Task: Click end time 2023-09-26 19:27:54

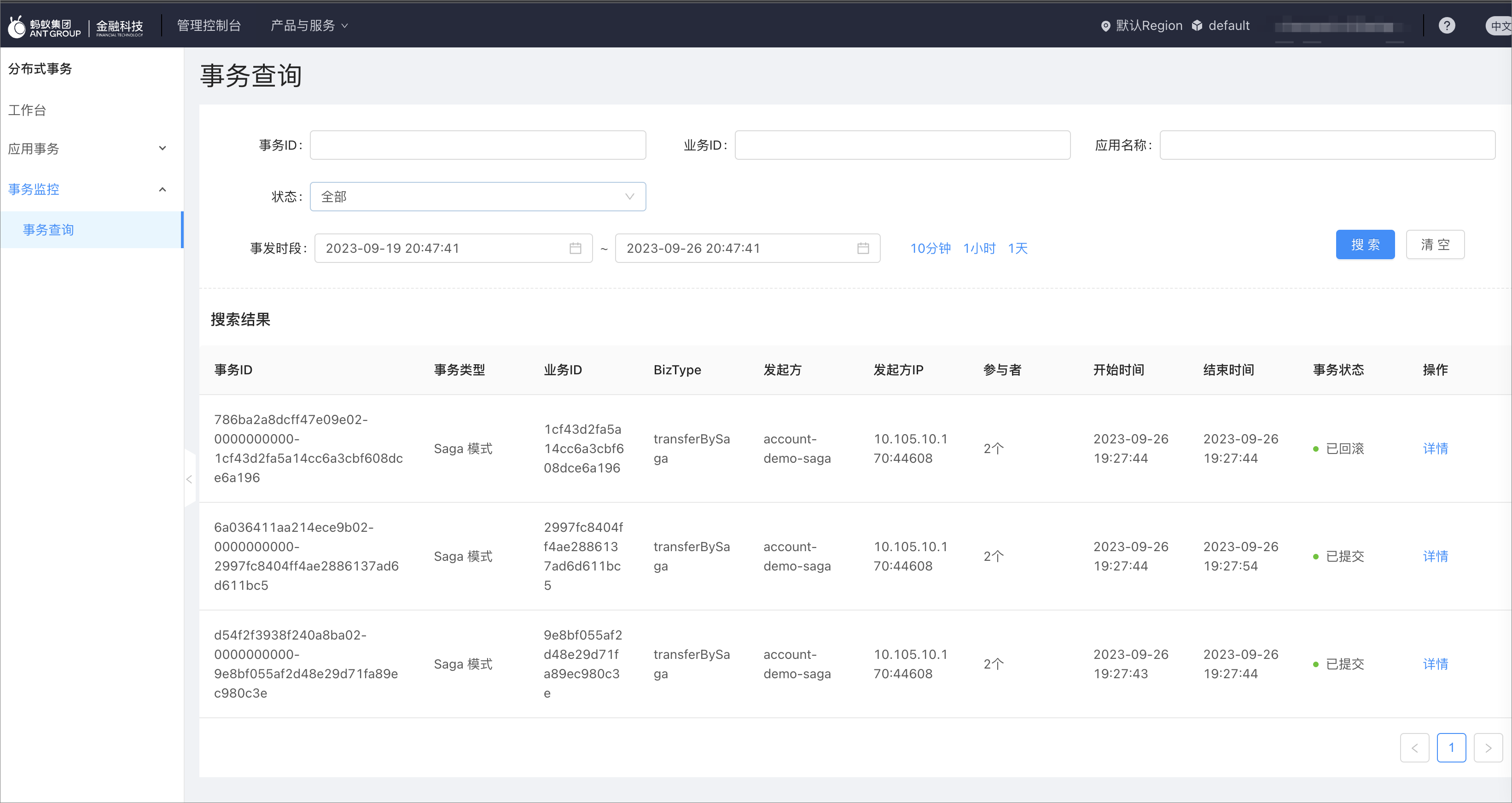Action: click(x=1240, y=557)
